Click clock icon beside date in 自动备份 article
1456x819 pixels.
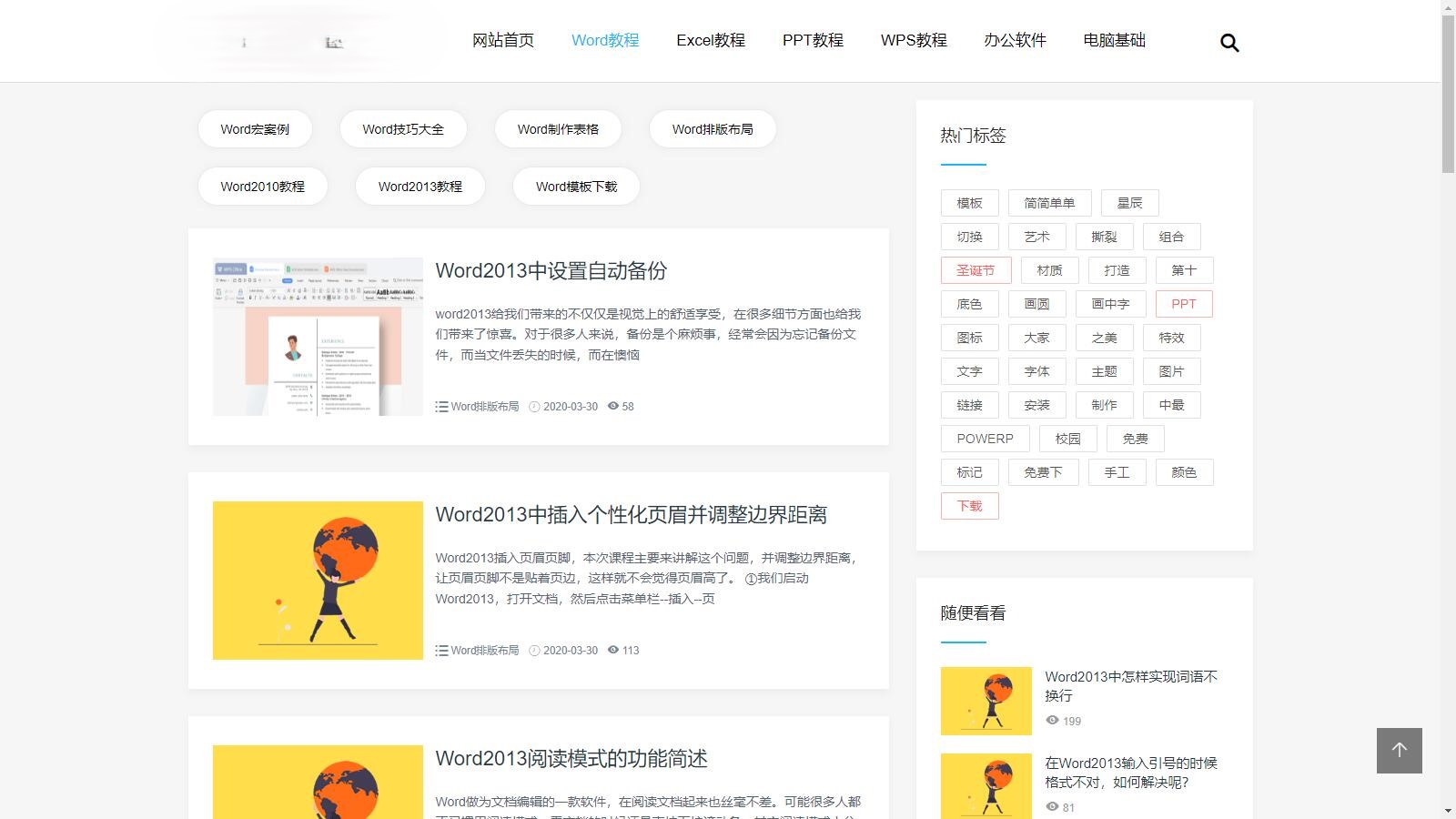(534, 407)
